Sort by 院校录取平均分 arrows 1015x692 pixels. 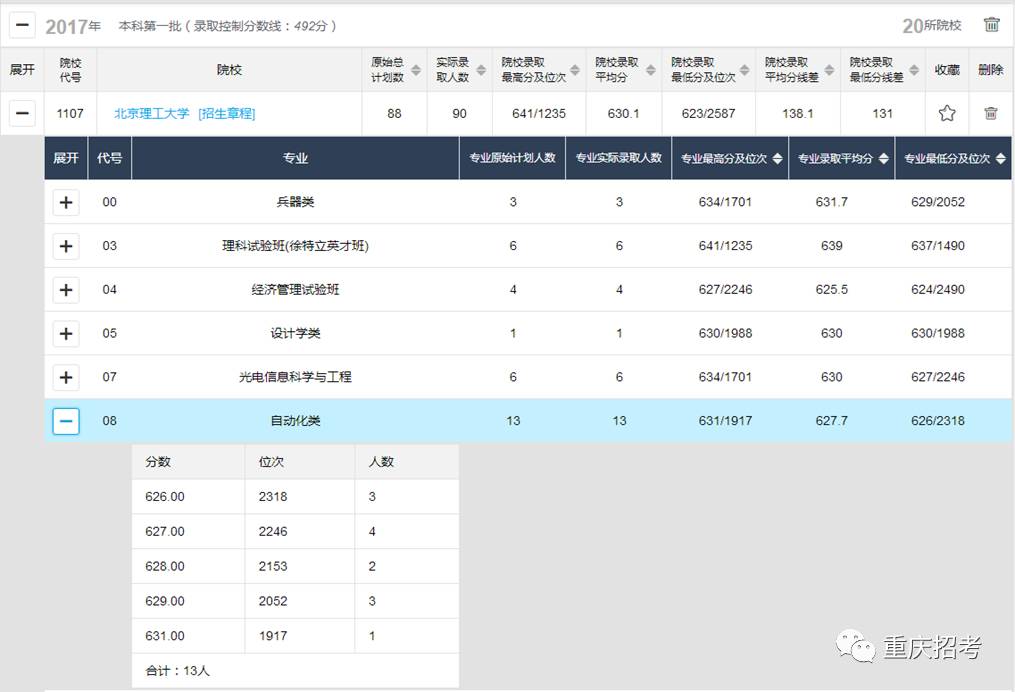[651, 70]
